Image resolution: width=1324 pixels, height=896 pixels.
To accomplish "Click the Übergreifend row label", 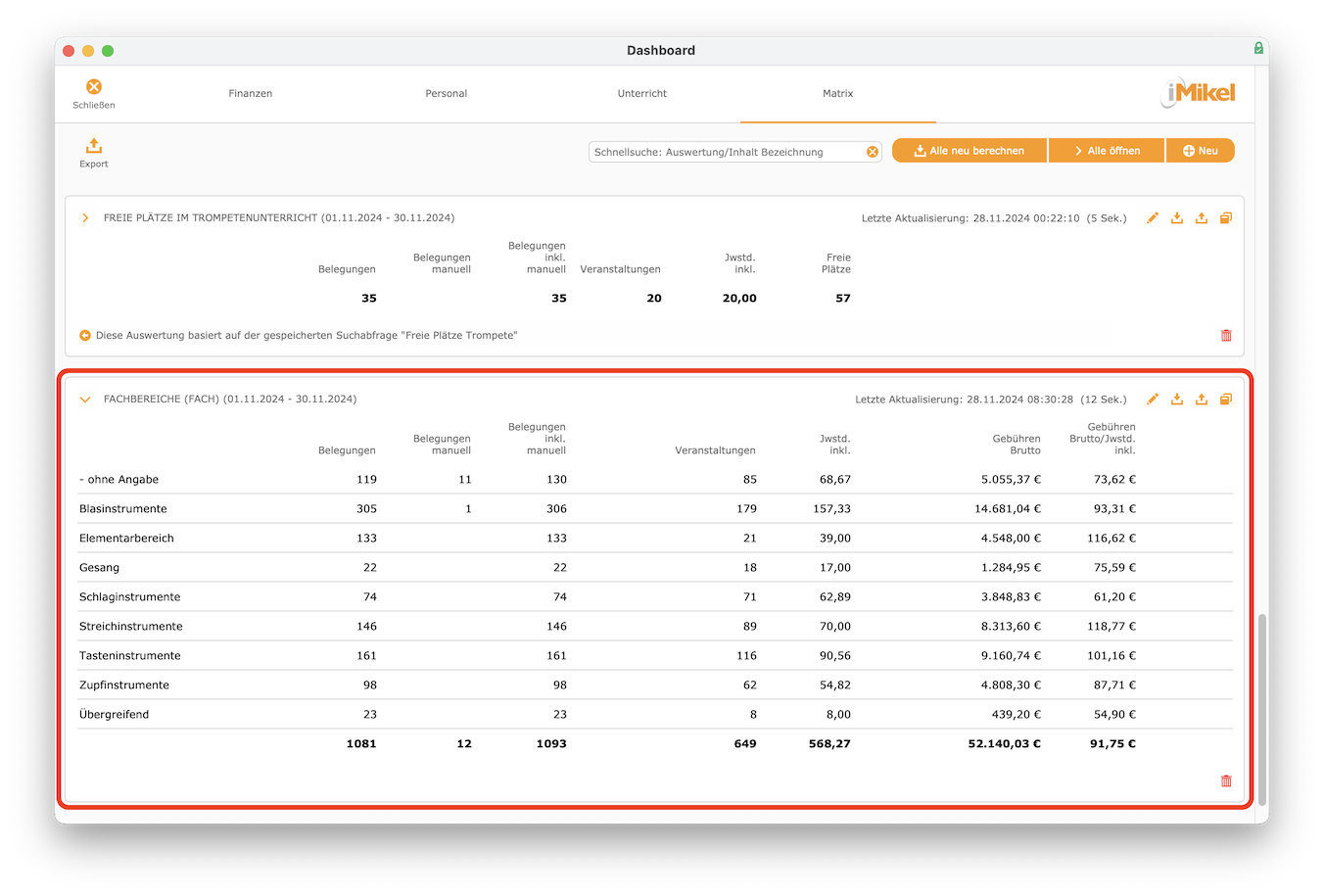I will point(114,715).
